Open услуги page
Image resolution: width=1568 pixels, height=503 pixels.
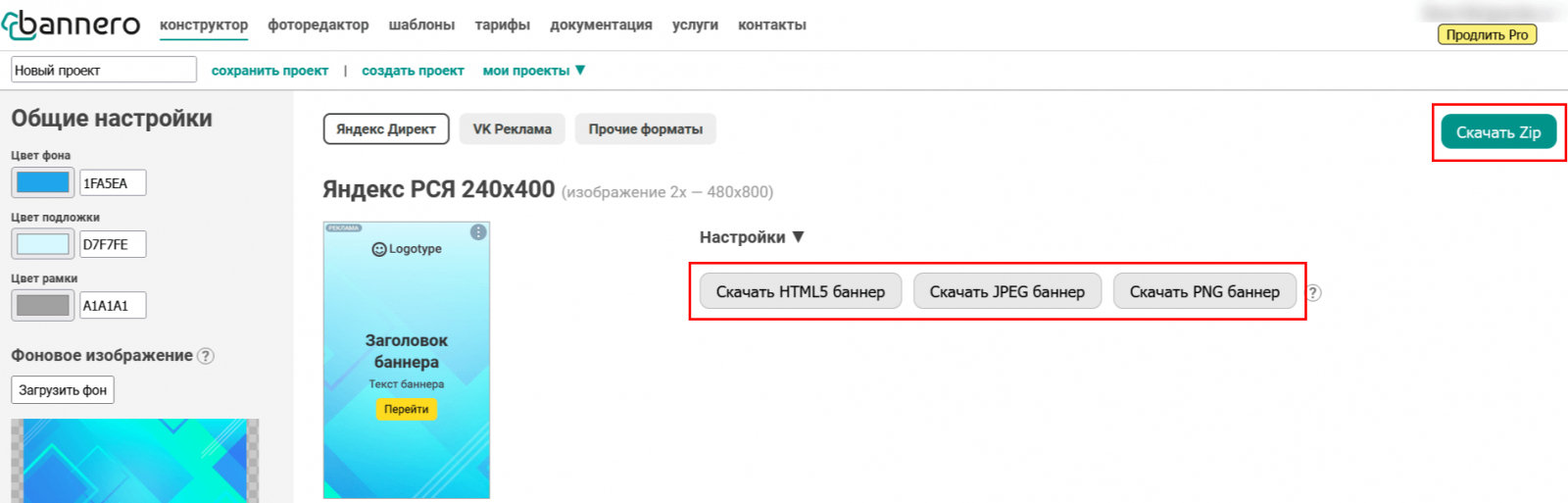pos(695,25)
